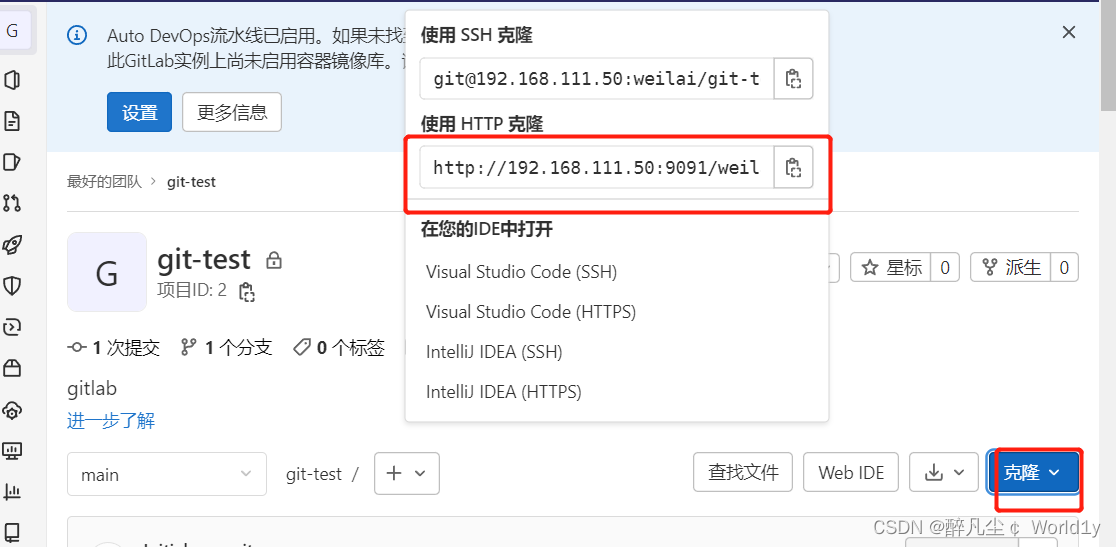
Task: Open the wiki sidebar icon
Action: pos(12,532)
